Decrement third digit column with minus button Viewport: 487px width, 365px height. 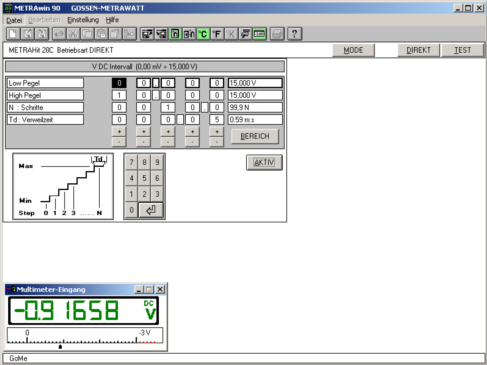168,142
